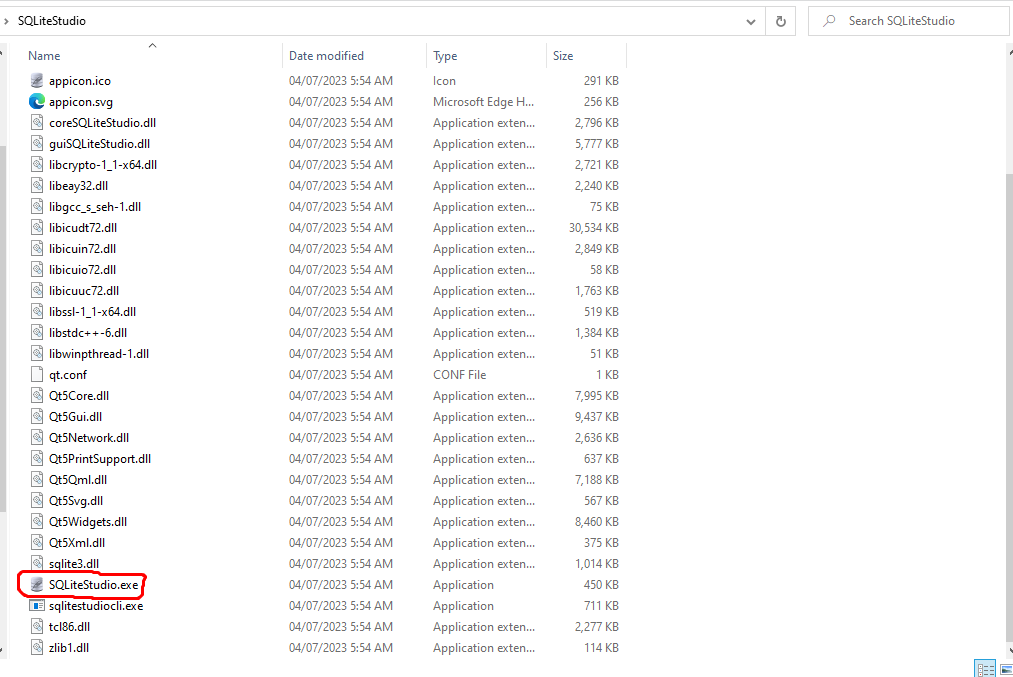Viewport: 1013px width, 677px height.
Task: Sort files by Date modified column
Action: [326, 56]
